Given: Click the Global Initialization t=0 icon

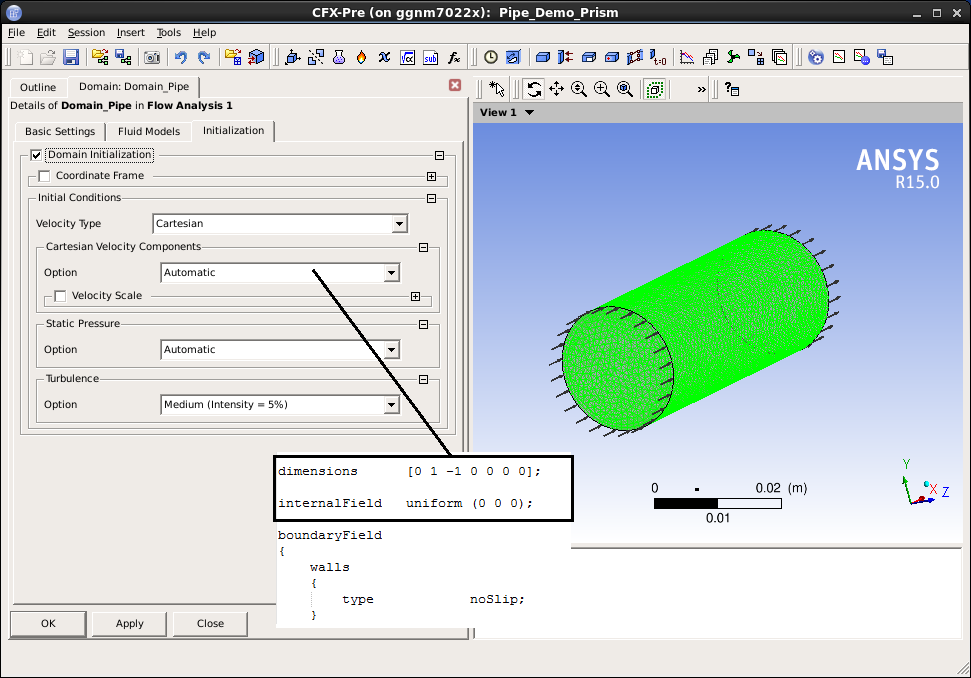Looking at the screenshot, I should pyautogui.click(x=658, y=58).
